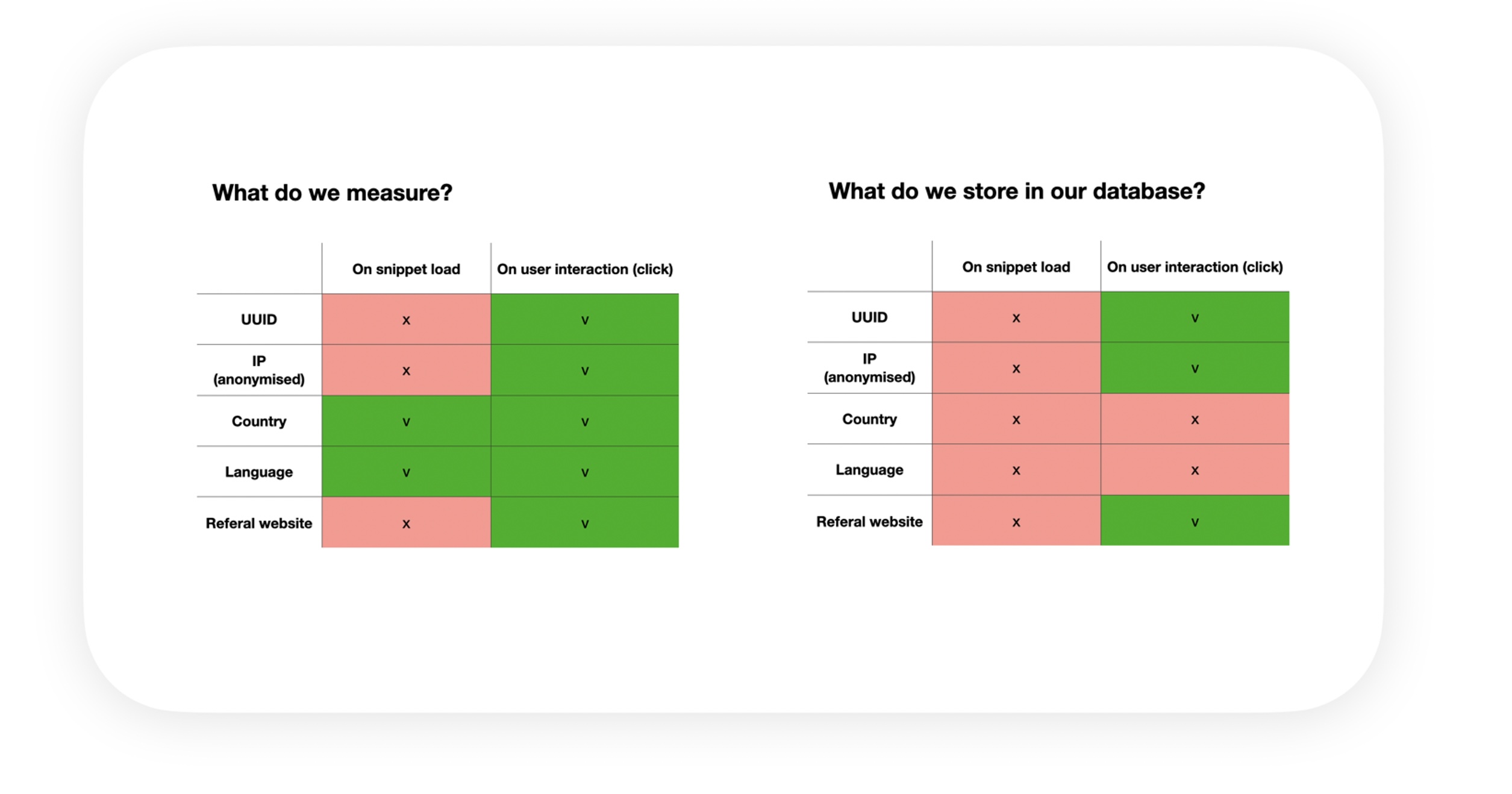Select 'On user interaction (click)' header in database table

coord(1195,267)
